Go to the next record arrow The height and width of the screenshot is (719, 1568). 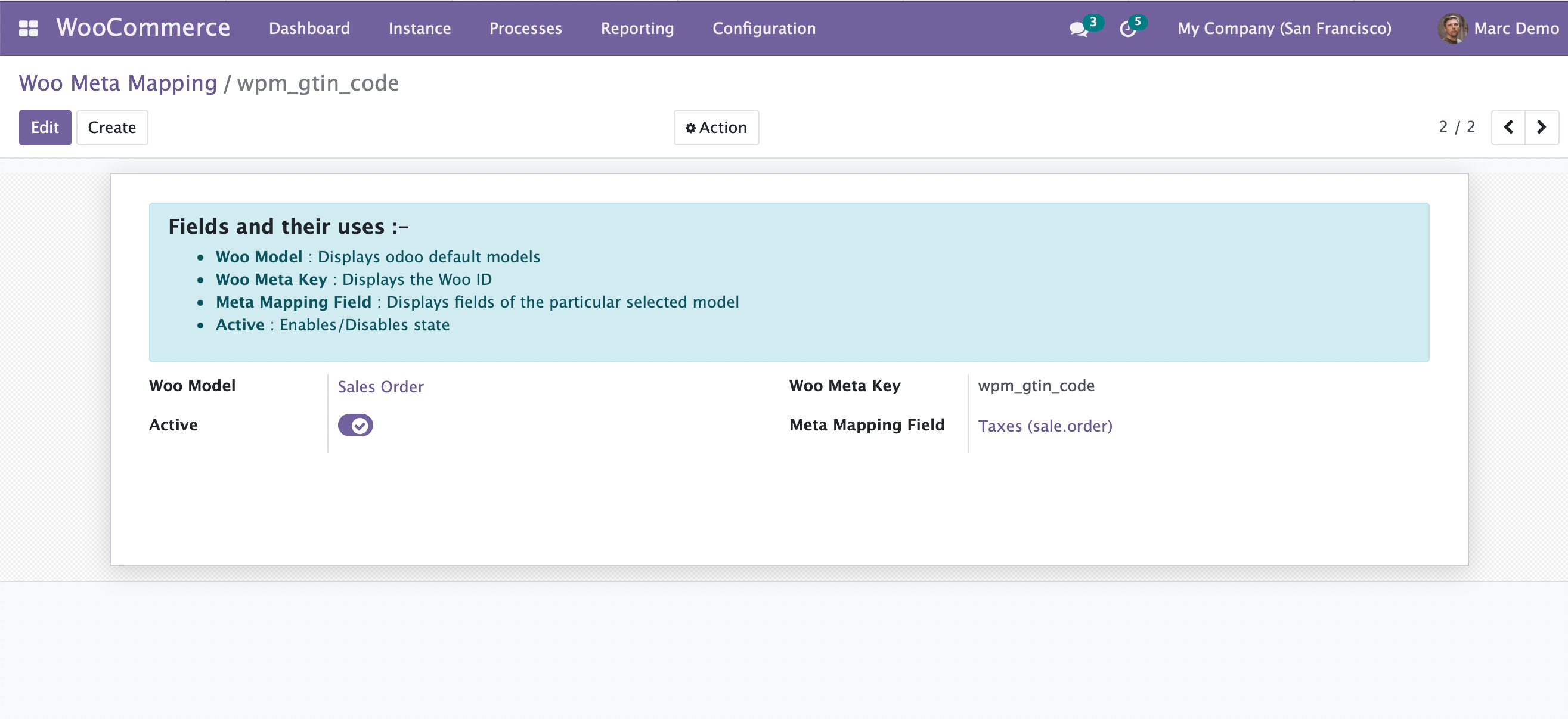[x=1541, y=127]
